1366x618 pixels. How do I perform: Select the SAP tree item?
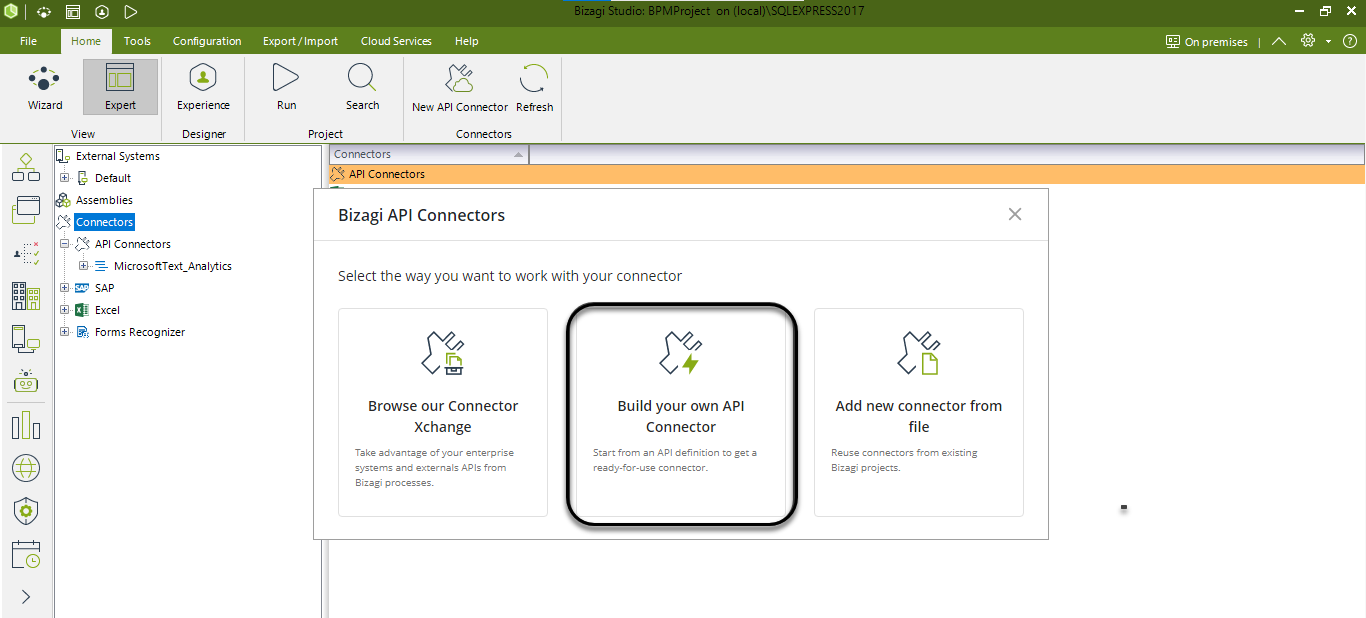(x=104, y=288)
